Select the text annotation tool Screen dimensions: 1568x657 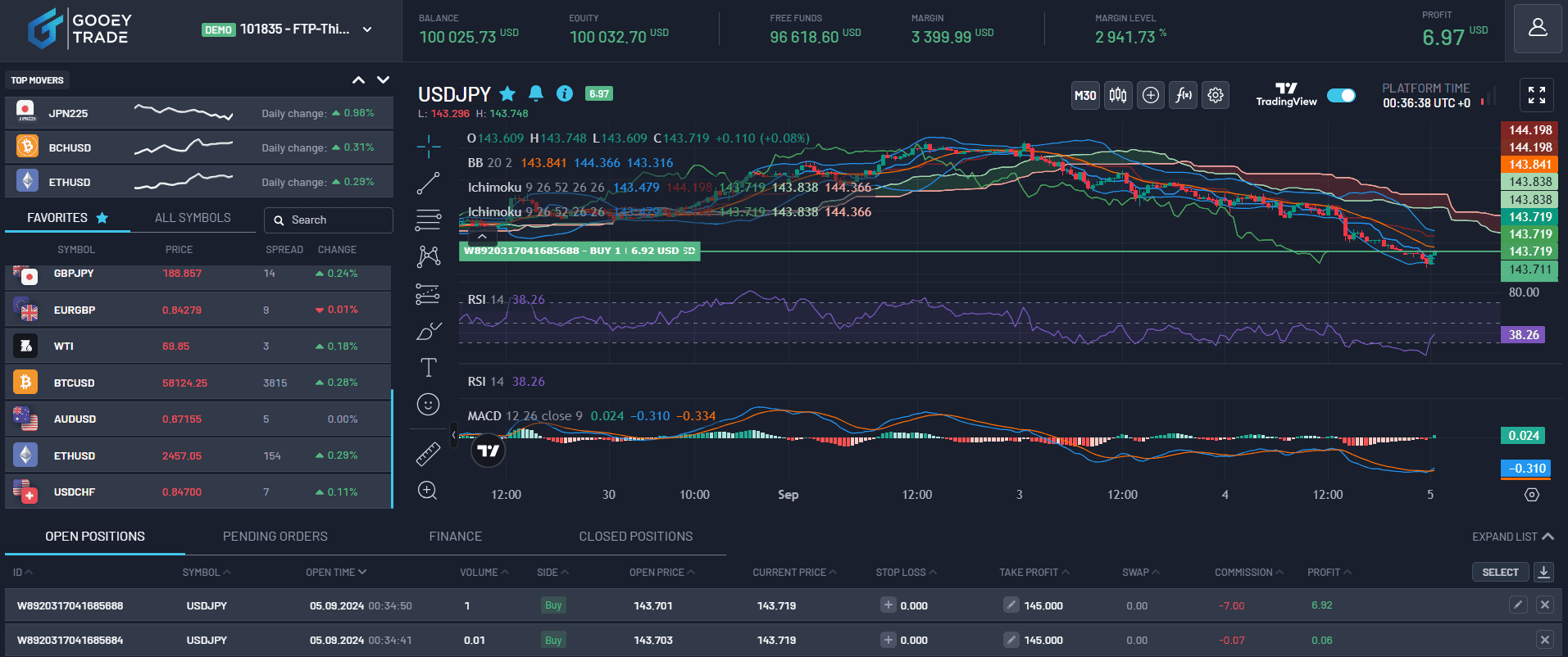click(428, 367)
